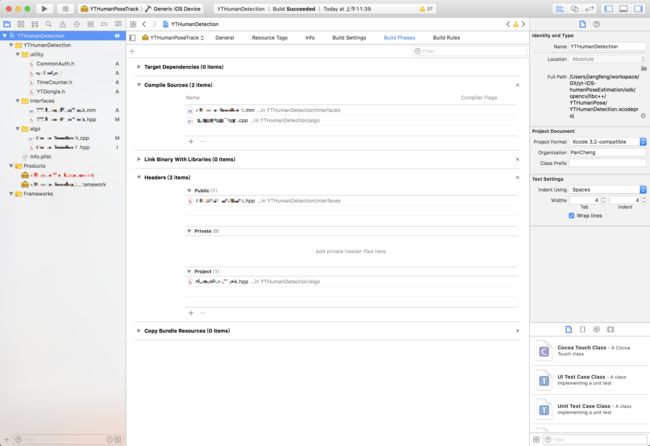
Task: Expand Link Binary With Libraries section
Action: coord(139,159)
